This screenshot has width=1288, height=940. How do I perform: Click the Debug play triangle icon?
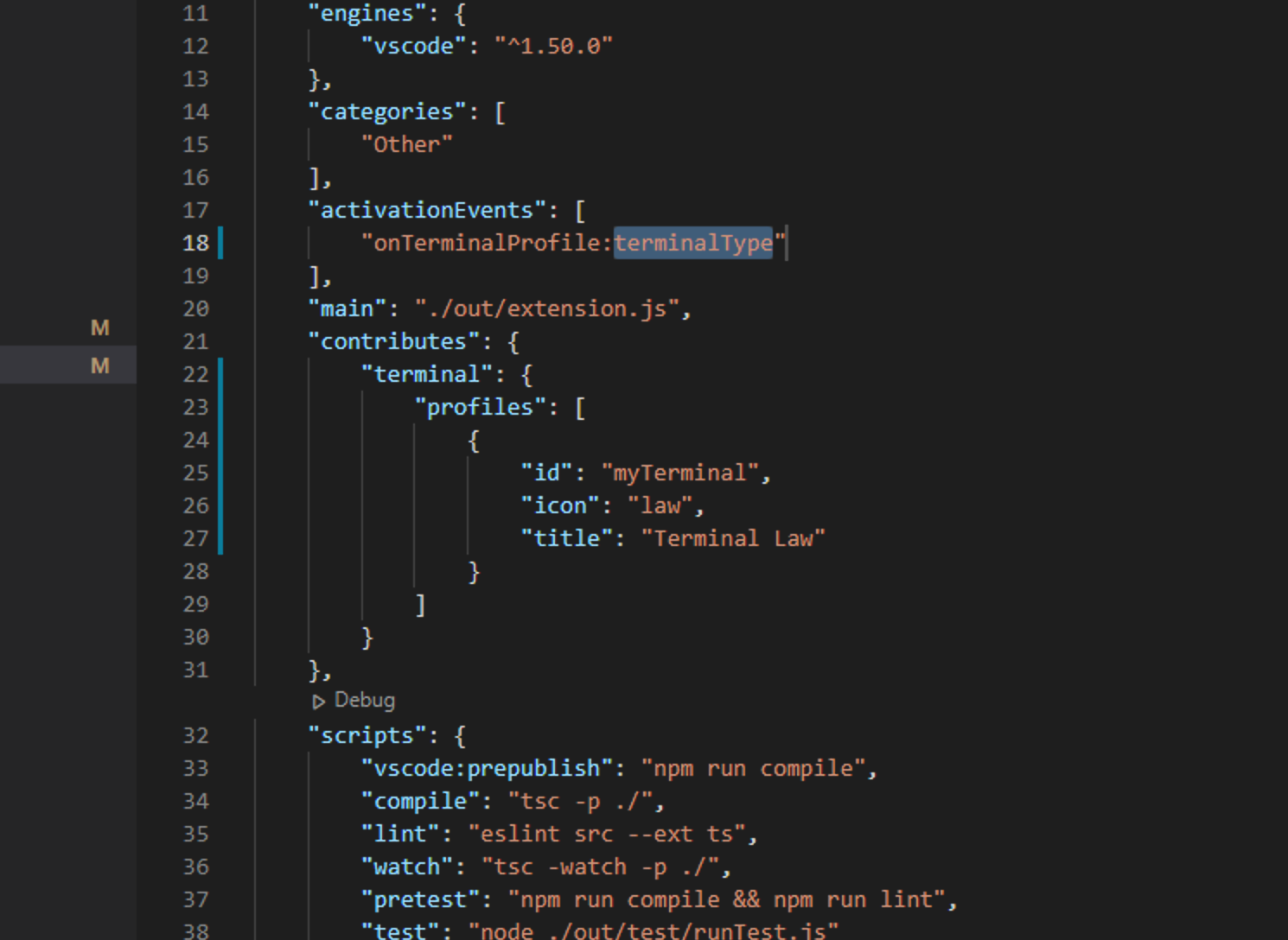[x=319, y=701]
